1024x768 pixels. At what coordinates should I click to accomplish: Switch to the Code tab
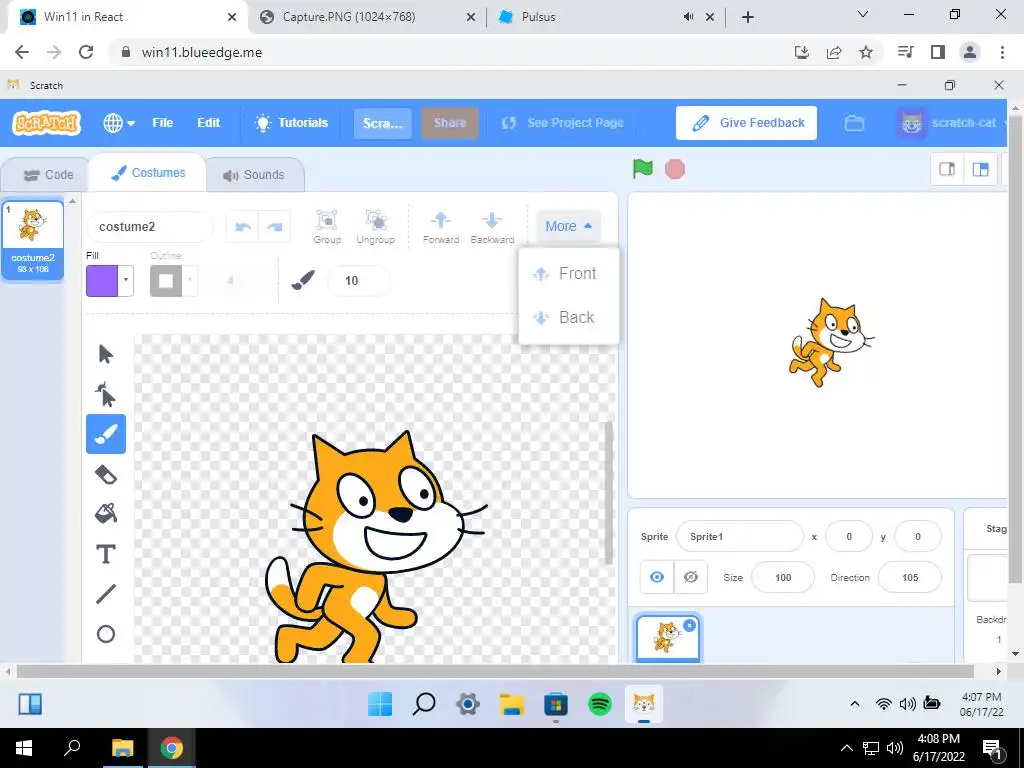[47, 175]
